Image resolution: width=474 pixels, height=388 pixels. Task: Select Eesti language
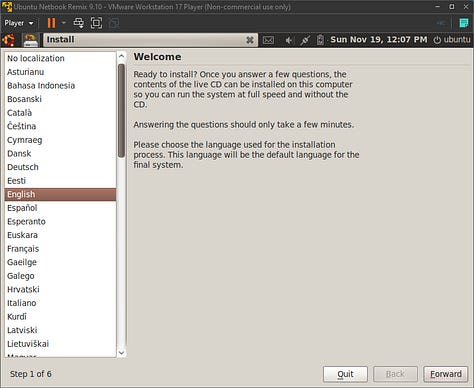[60, 181]
